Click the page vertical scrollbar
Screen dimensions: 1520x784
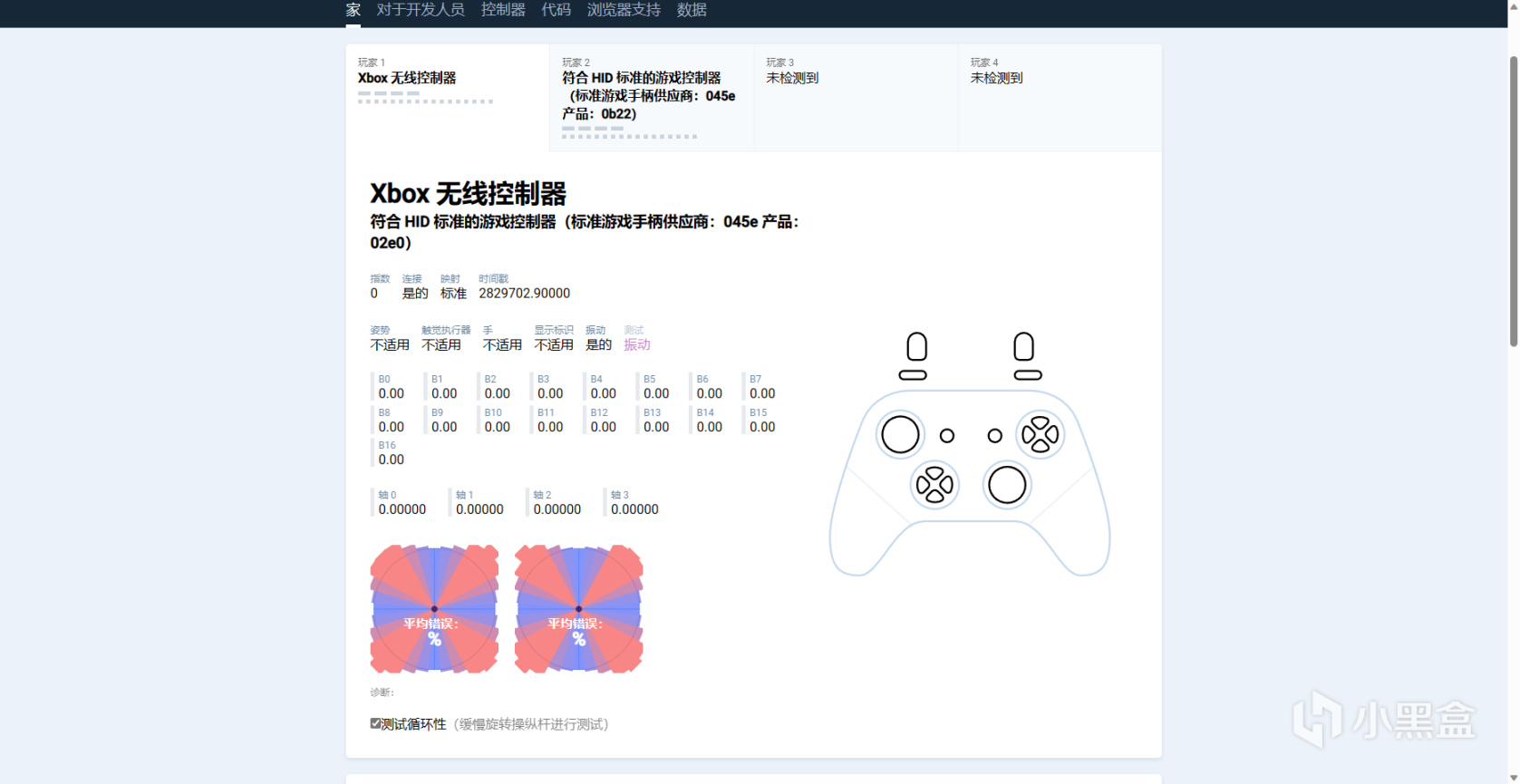tap(1513, 201)
